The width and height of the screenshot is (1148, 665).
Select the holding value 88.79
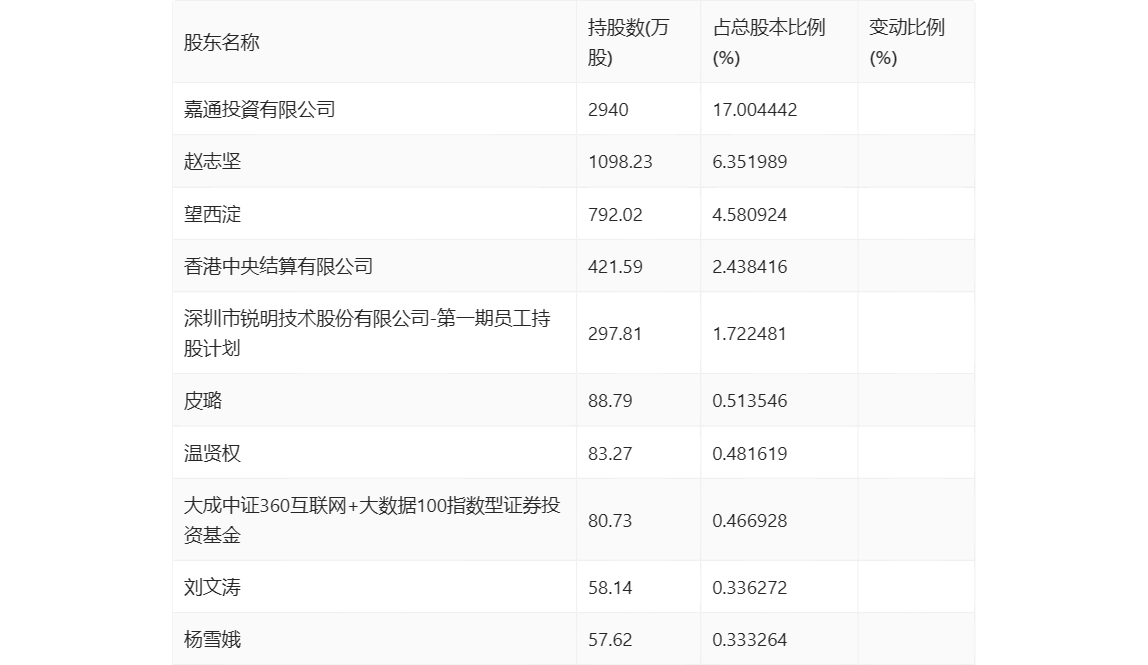[610, 401]
